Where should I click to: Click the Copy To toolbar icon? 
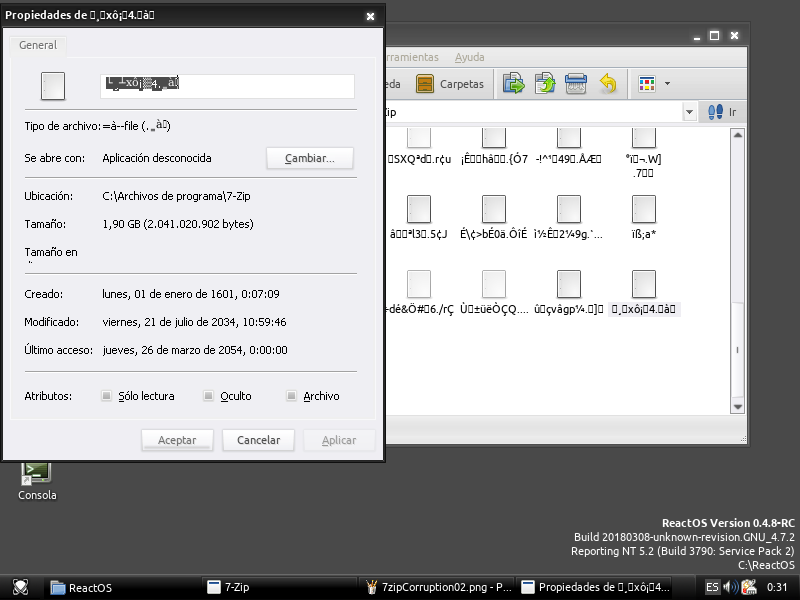[545, 84]
